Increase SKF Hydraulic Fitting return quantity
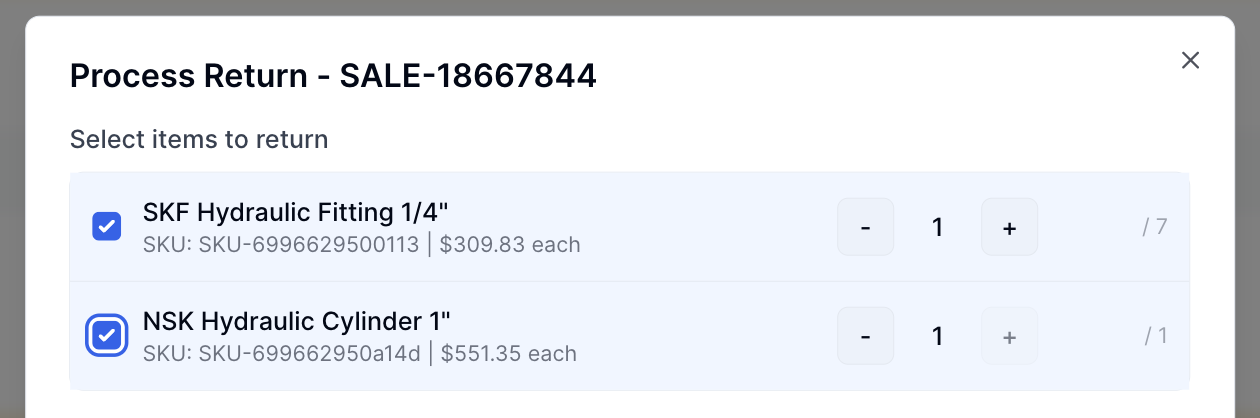The height and width of the screenshot is (418, 1260). point(1009,227)
